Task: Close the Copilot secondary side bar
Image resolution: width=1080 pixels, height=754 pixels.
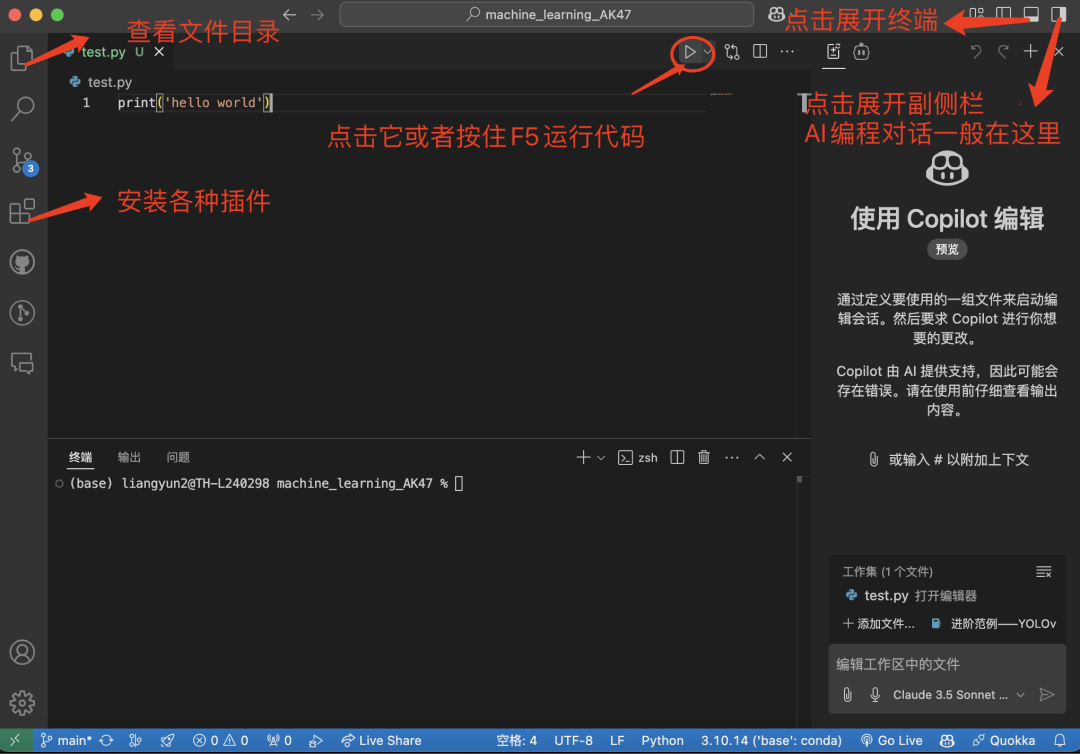Action: pos(1059,52)
